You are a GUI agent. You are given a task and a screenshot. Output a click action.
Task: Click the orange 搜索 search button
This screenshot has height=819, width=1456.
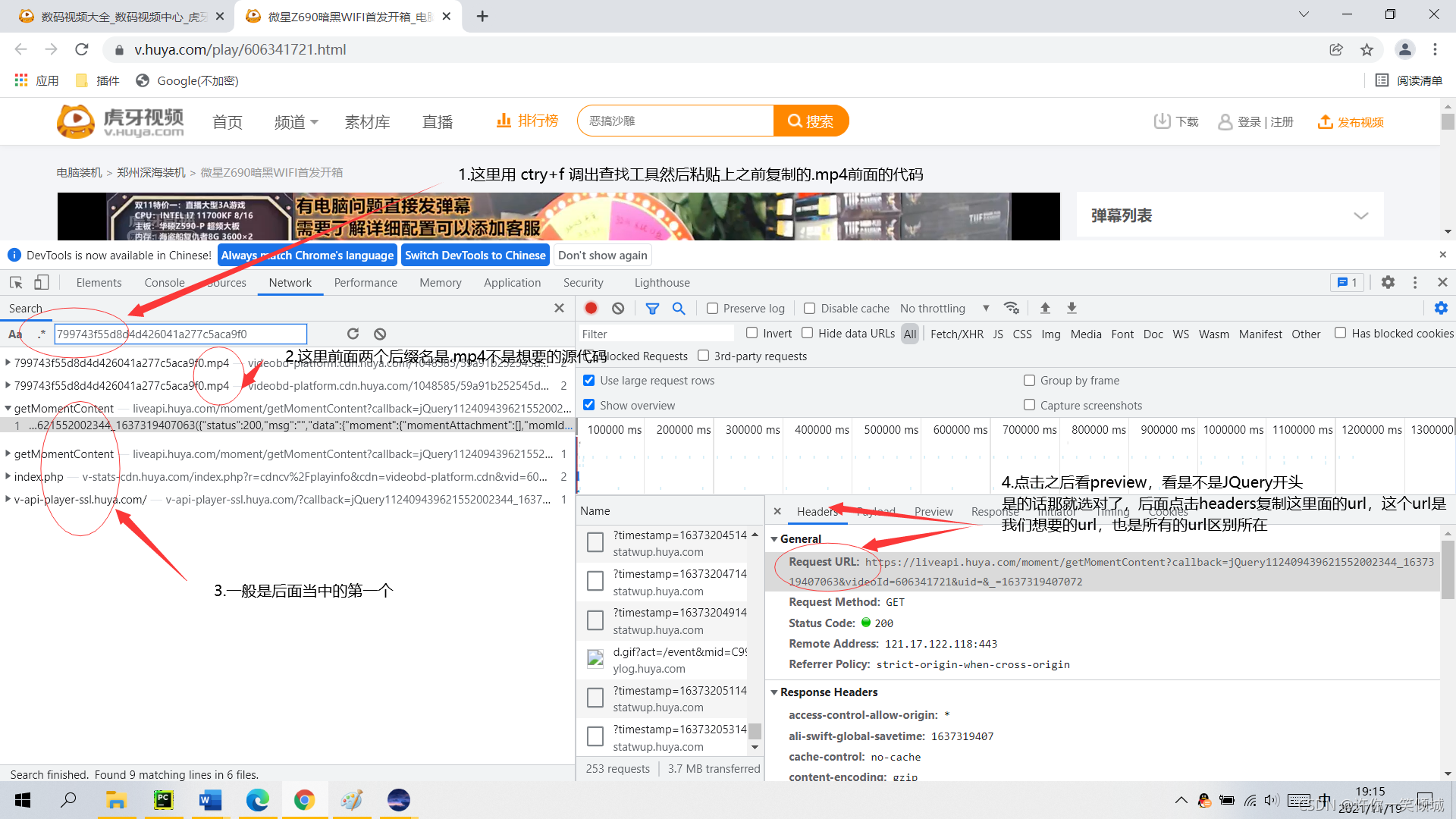tap(811, 121)
